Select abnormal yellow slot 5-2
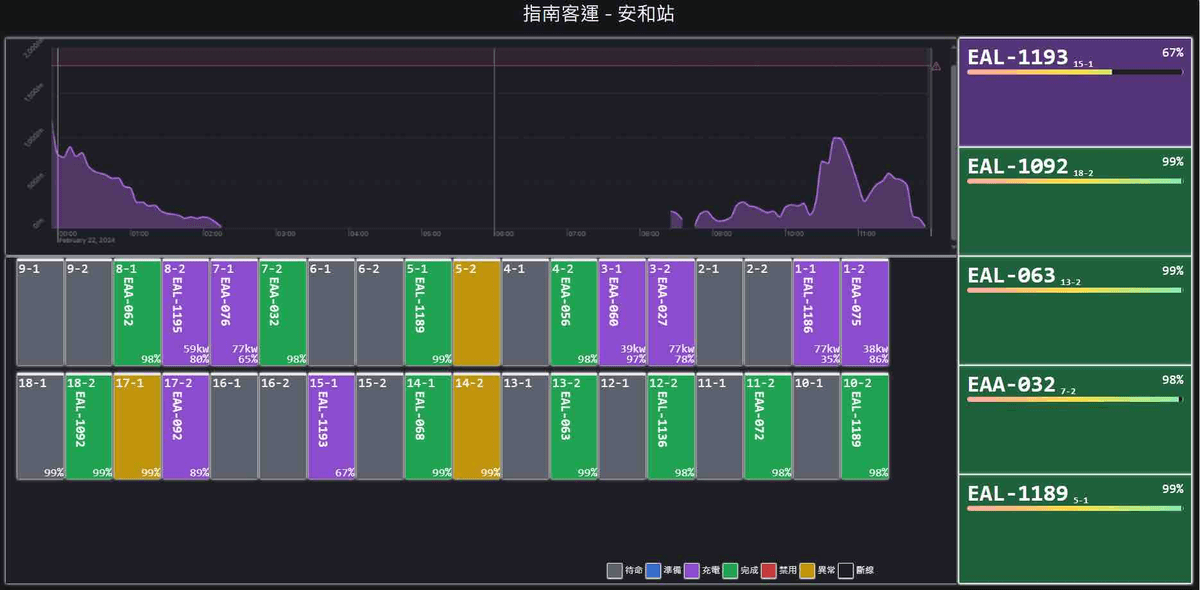The height and width of the screenshot is (590, 1200). click(476, 313)
